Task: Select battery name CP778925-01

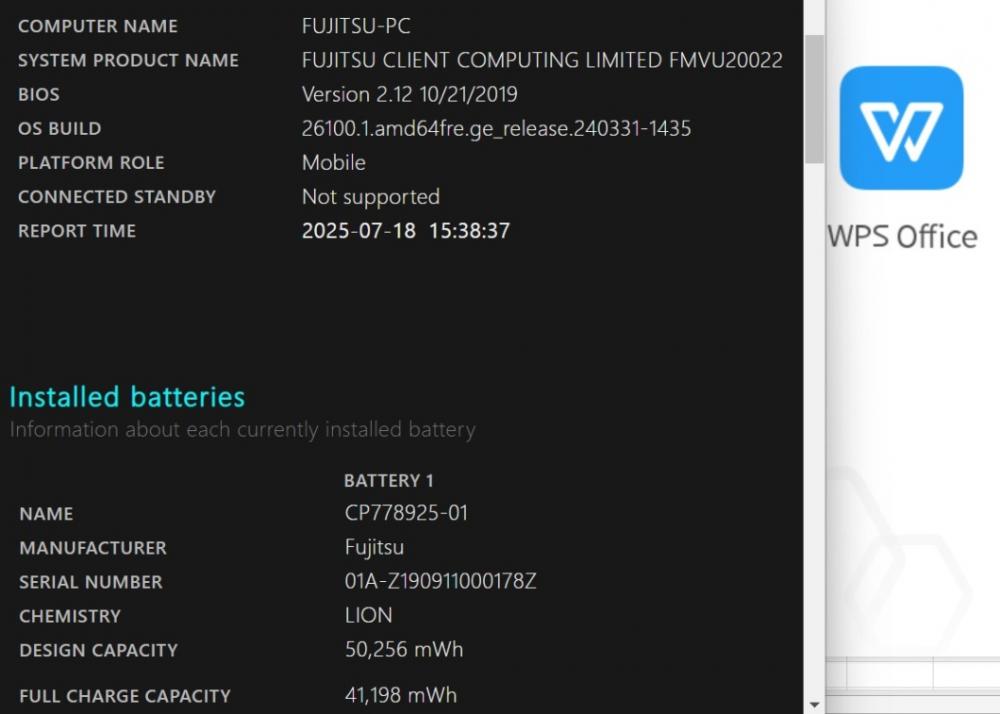Action: 406,513
